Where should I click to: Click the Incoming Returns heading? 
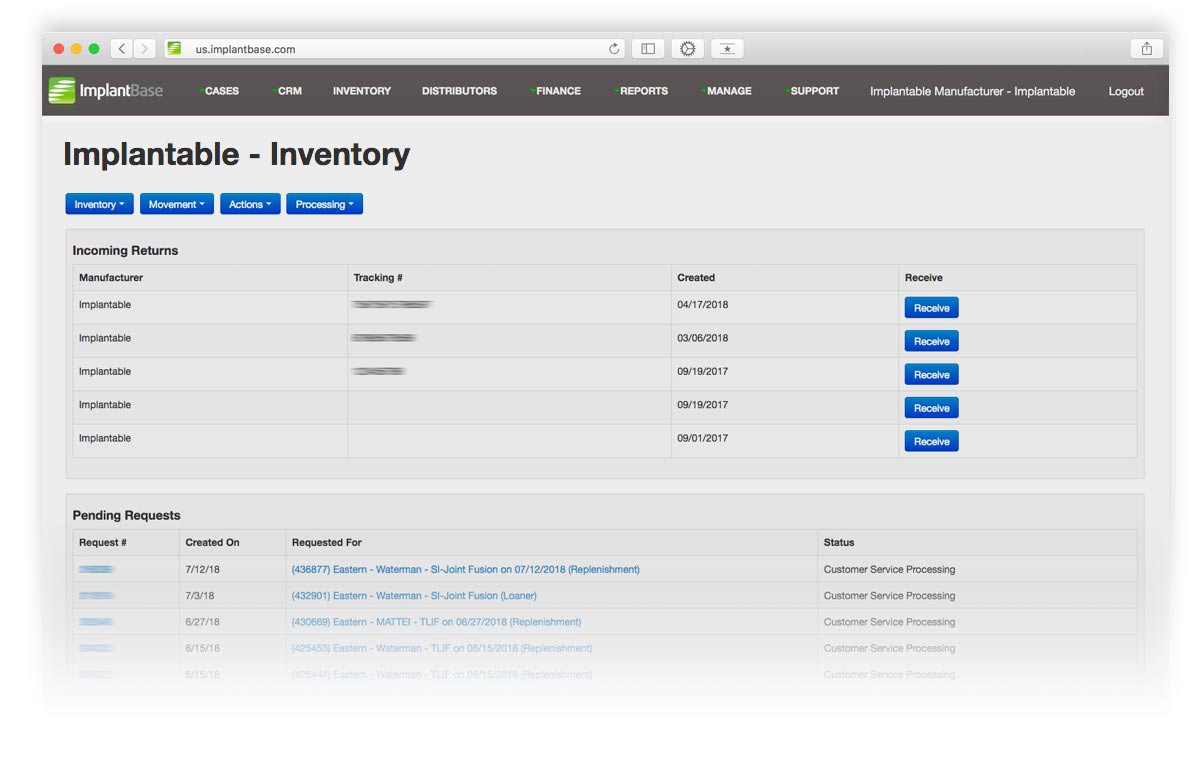[125, 250]
